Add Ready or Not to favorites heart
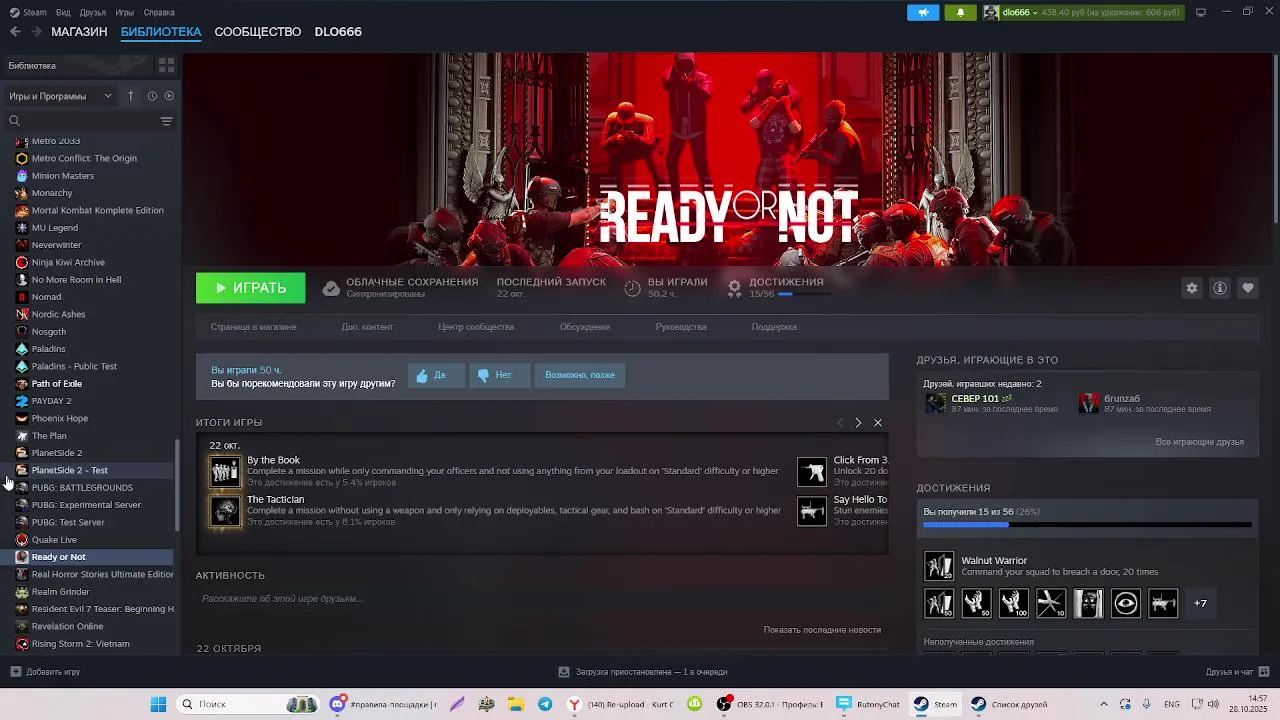 1247,288
